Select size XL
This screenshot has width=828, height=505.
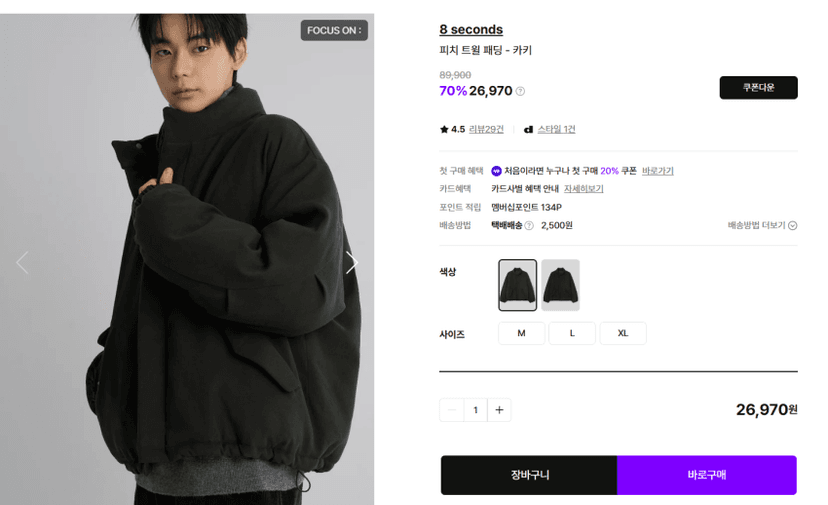tap(623, 333)
